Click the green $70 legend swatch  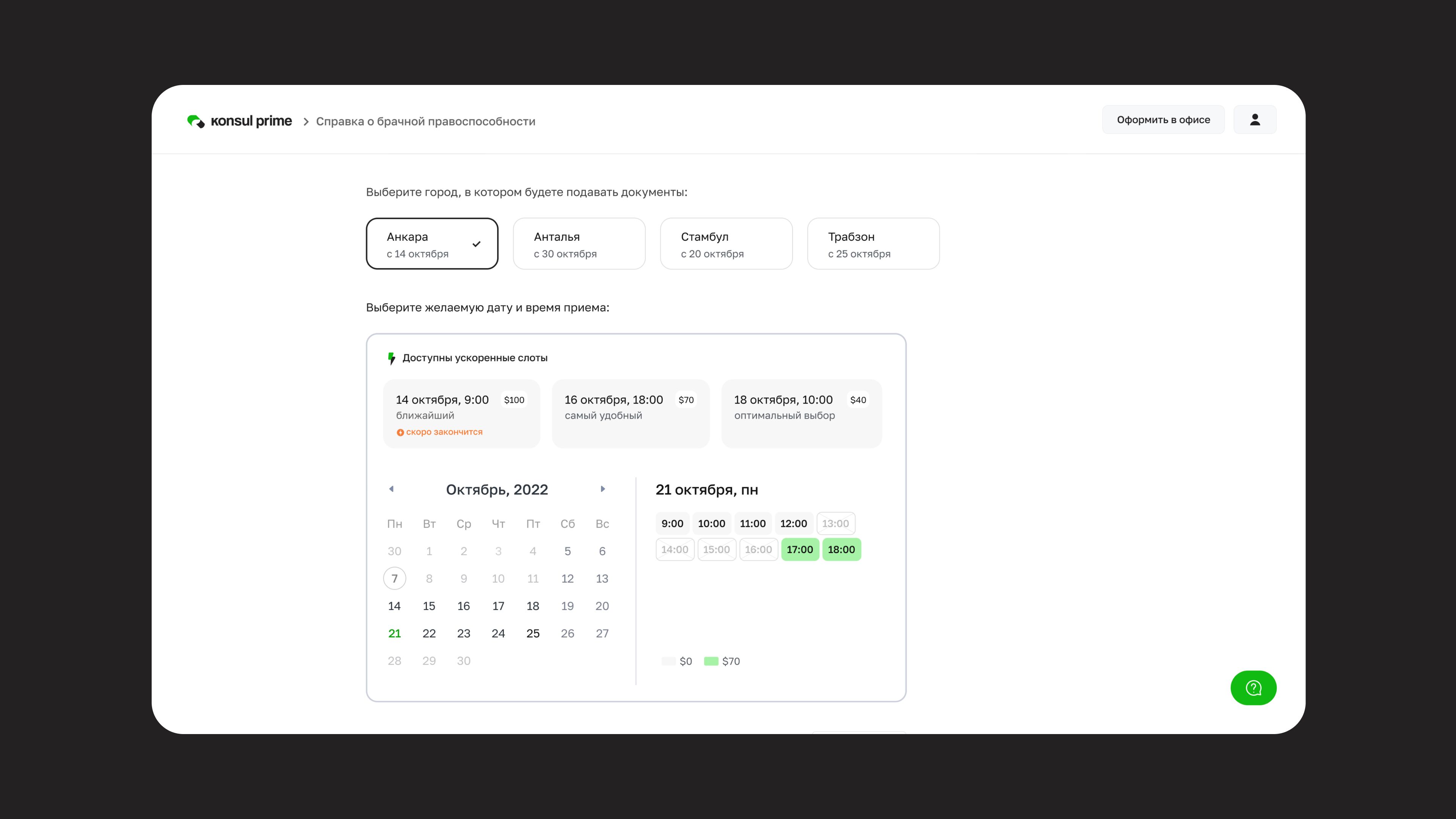click(711, 661)
